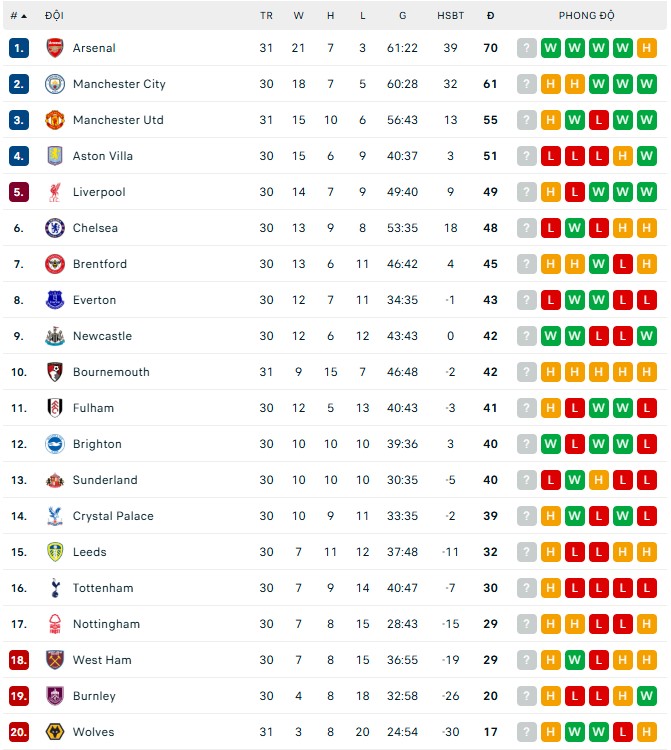Click West Ham's position 18 rank badge
Screen dimensions: 671x750
[x=19, y=660]
